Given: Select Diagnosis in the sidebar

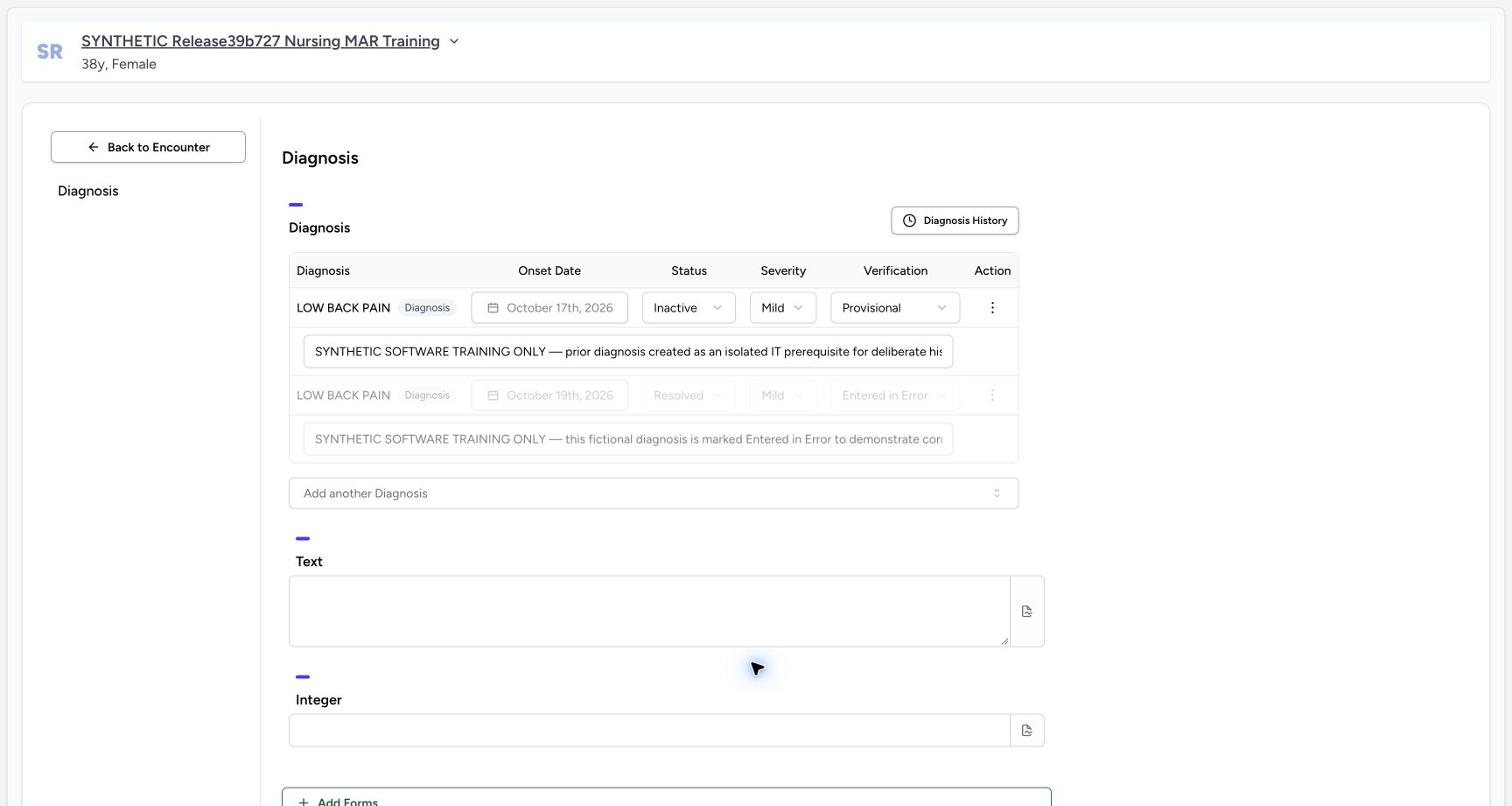Looking at the screenshot, I should click(88, 191).
